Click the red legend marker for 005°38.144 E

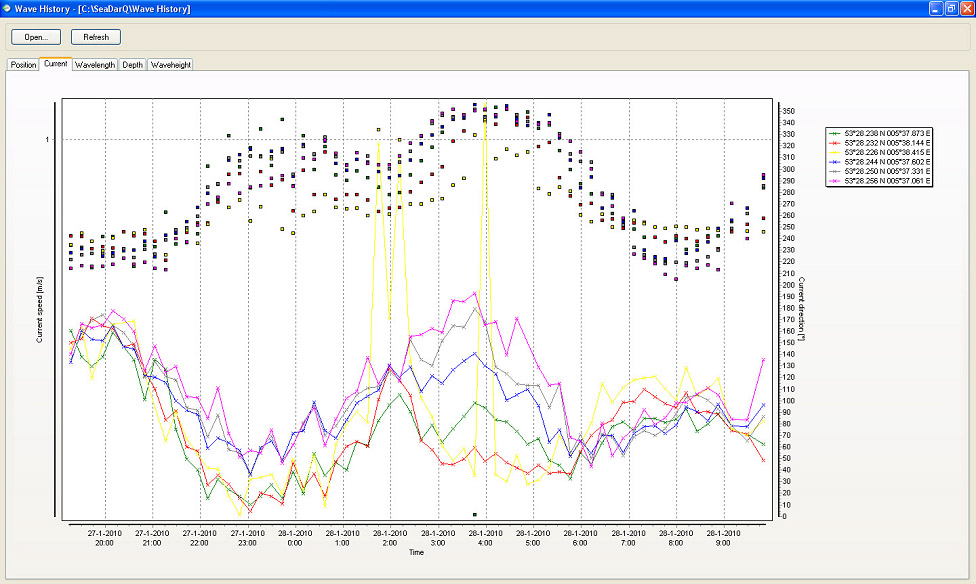pyautogui.click(x=836, y=142)
